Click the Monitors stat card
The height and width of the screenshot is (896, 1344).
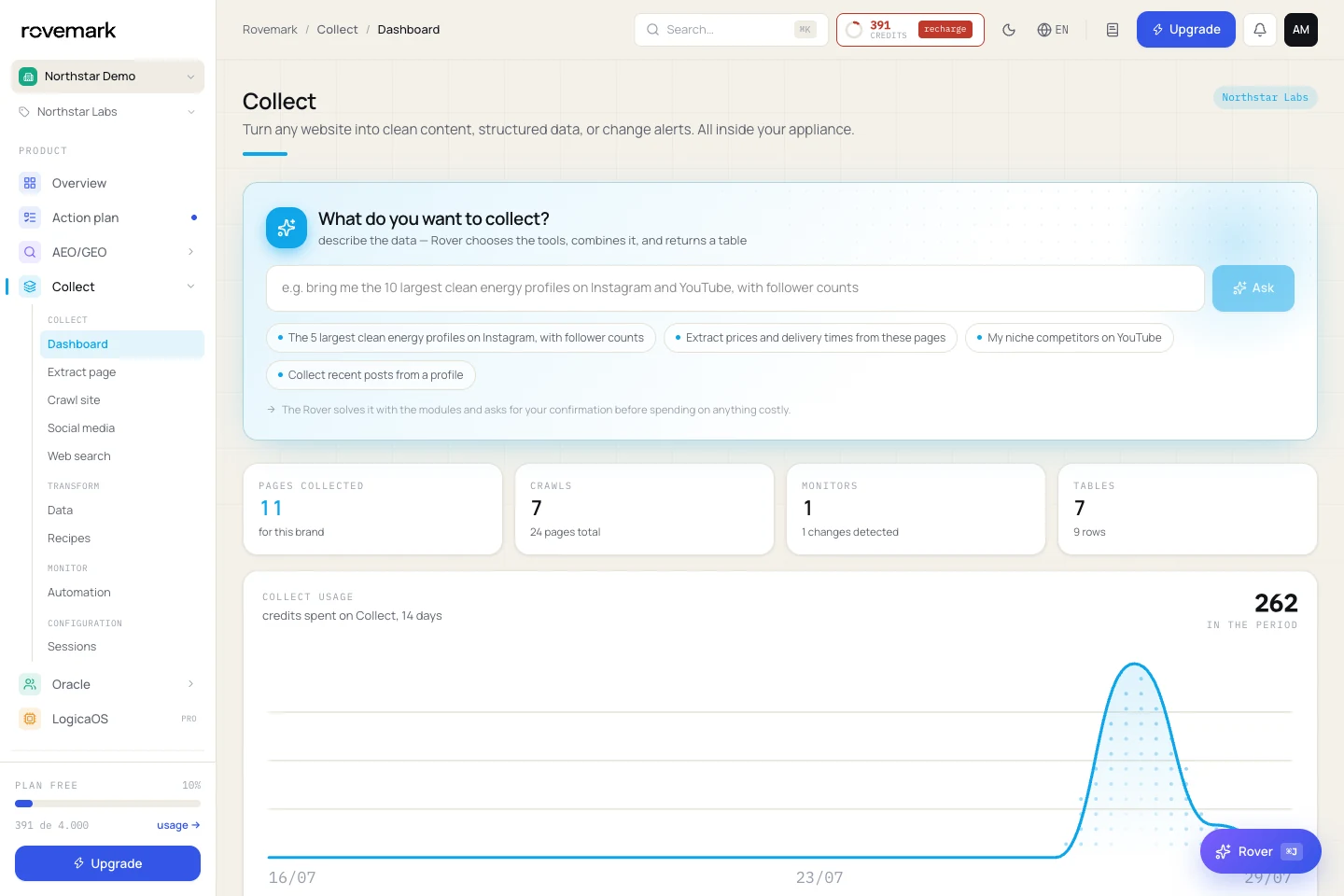coord(916,510)
